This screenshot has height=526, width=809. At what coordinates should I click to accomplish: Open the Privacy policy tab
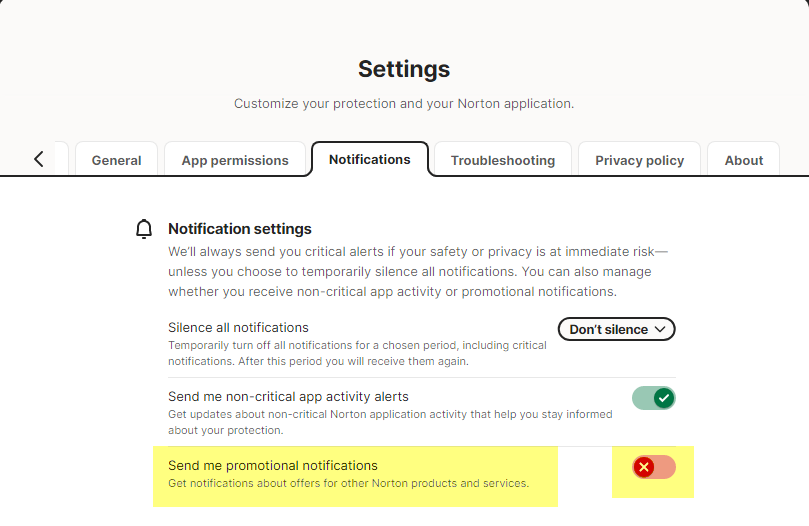coord(640,160)
